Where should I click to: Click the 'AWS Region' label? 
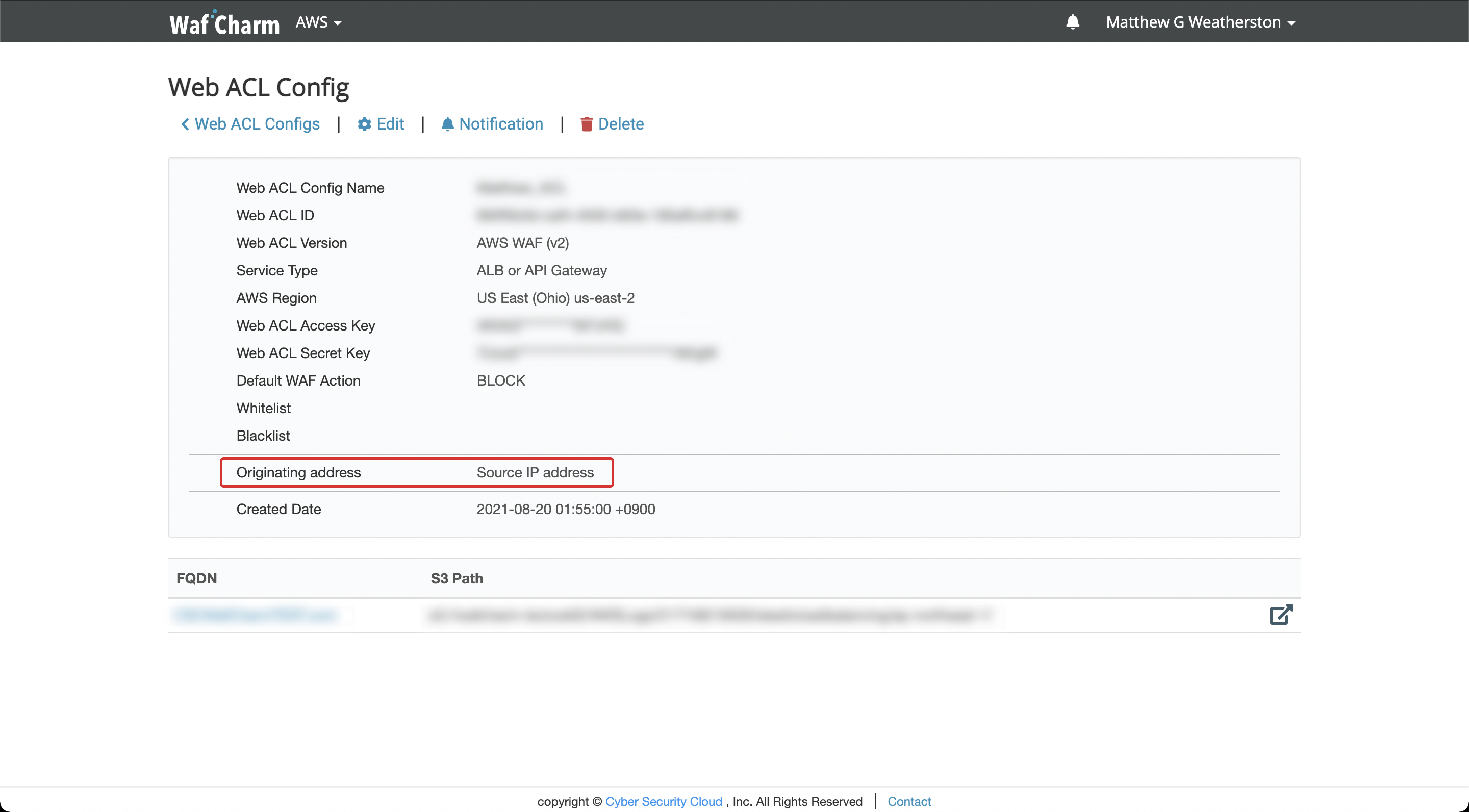coord(276,298)
